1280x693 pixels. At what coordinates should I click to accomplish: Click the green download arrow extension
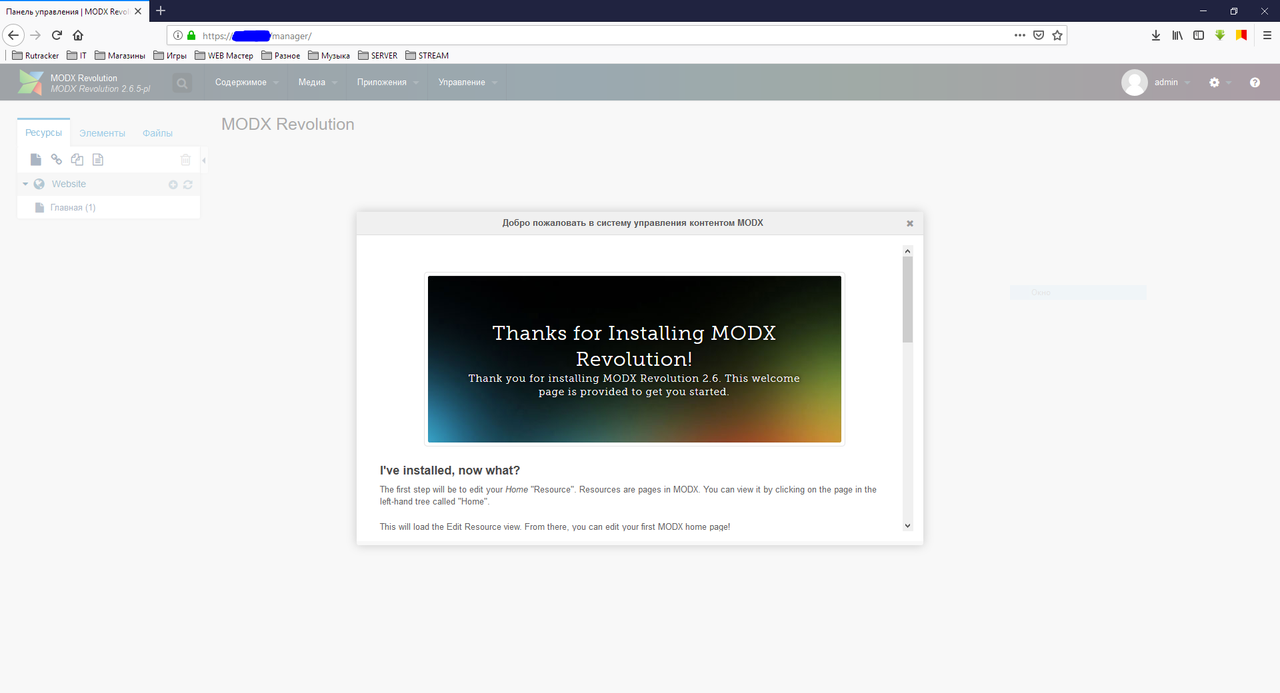point(1220,35)
